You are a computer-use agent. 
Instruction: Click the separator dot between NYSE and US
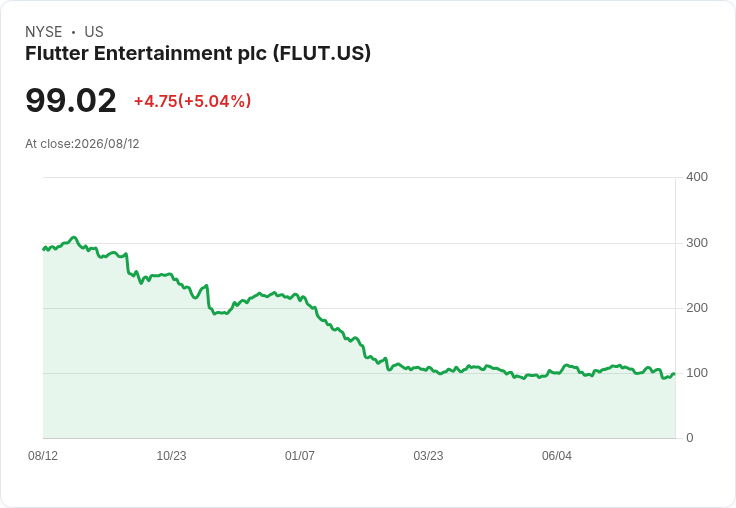(73, 32)
